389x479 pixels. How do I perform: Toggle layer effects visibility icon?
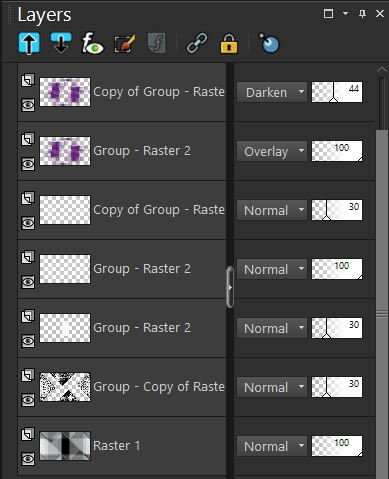(93, 43)
